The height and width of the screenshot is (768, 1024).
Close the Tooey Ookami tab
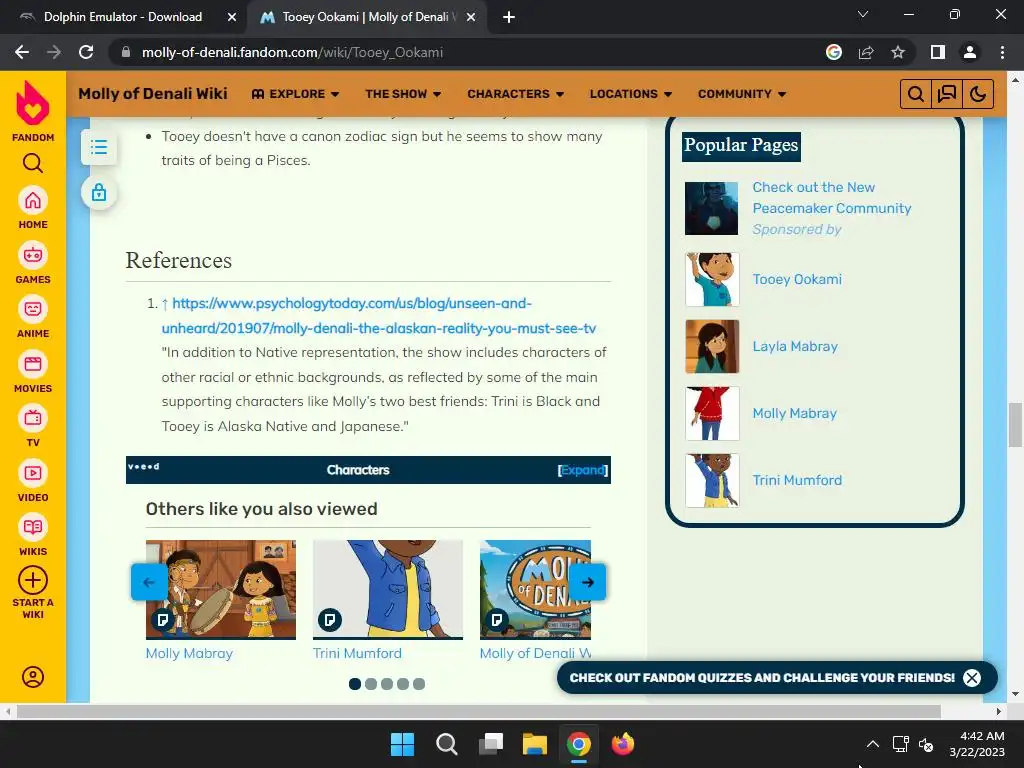471,17
